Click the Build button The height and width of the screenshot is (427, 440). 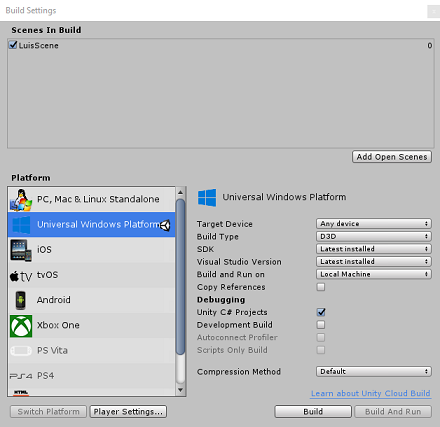[313, 412]
